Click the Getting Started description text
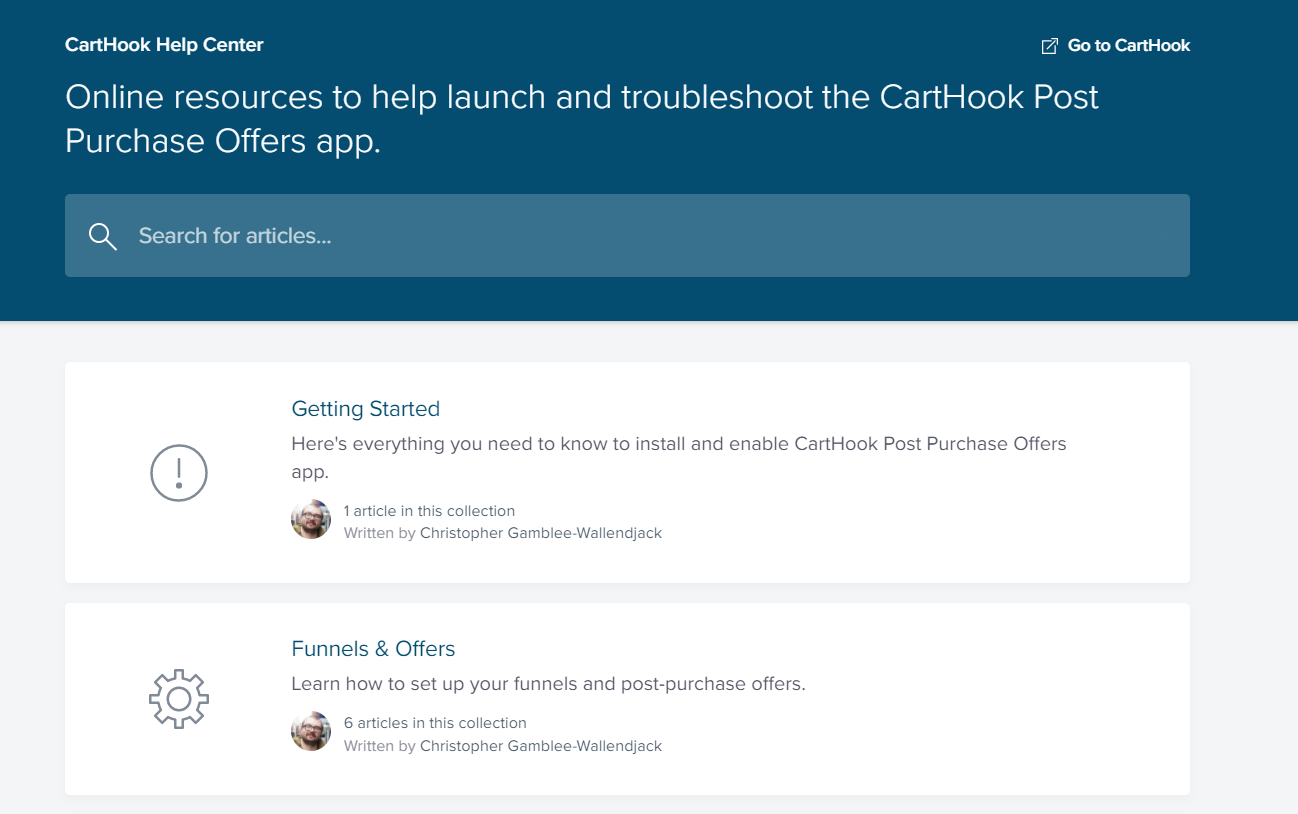Viewport: 1298px width, 814px height. (679, 457)
